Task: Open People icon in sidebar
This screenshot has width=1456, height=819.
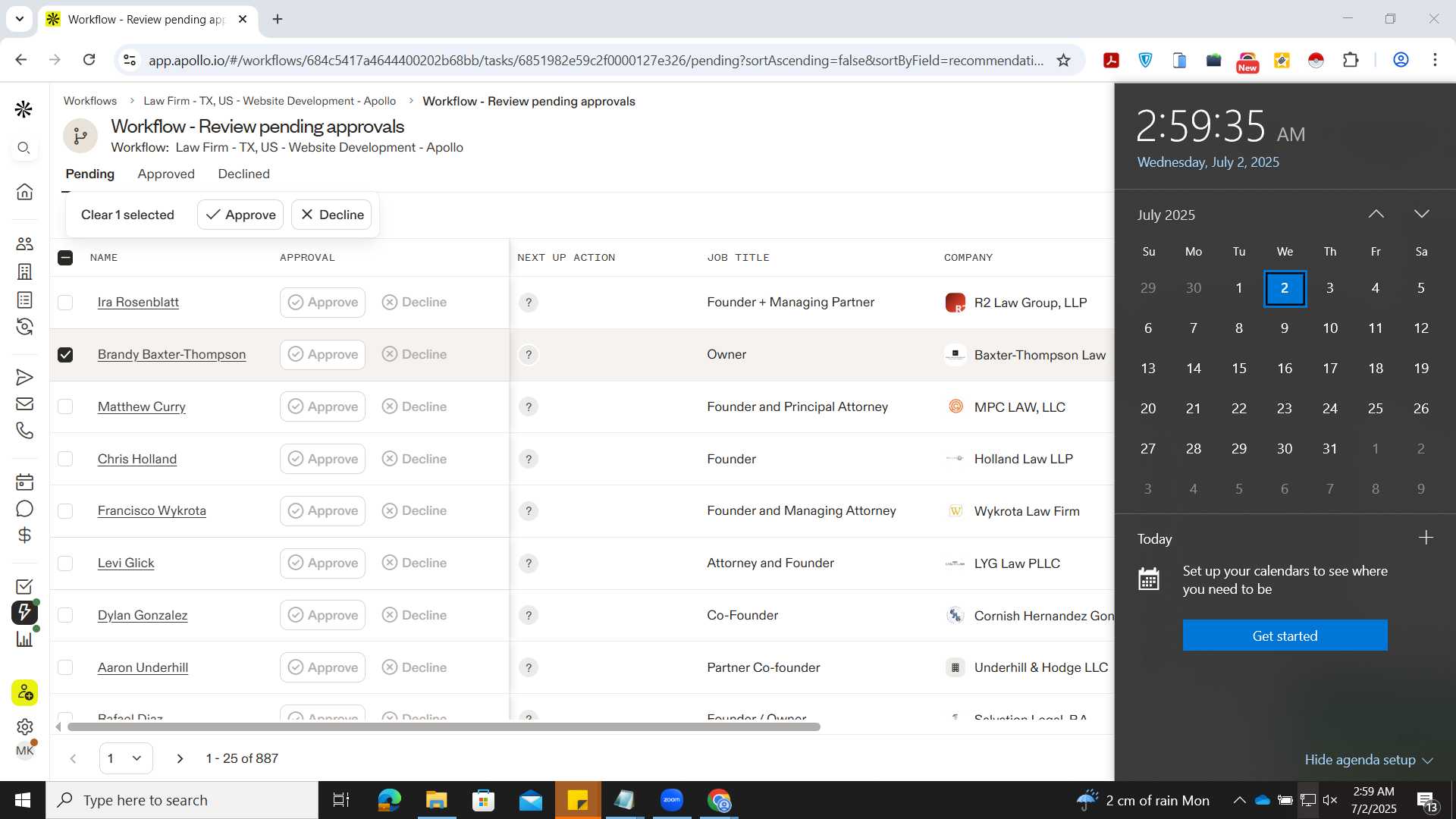Action: pos(24,243)
